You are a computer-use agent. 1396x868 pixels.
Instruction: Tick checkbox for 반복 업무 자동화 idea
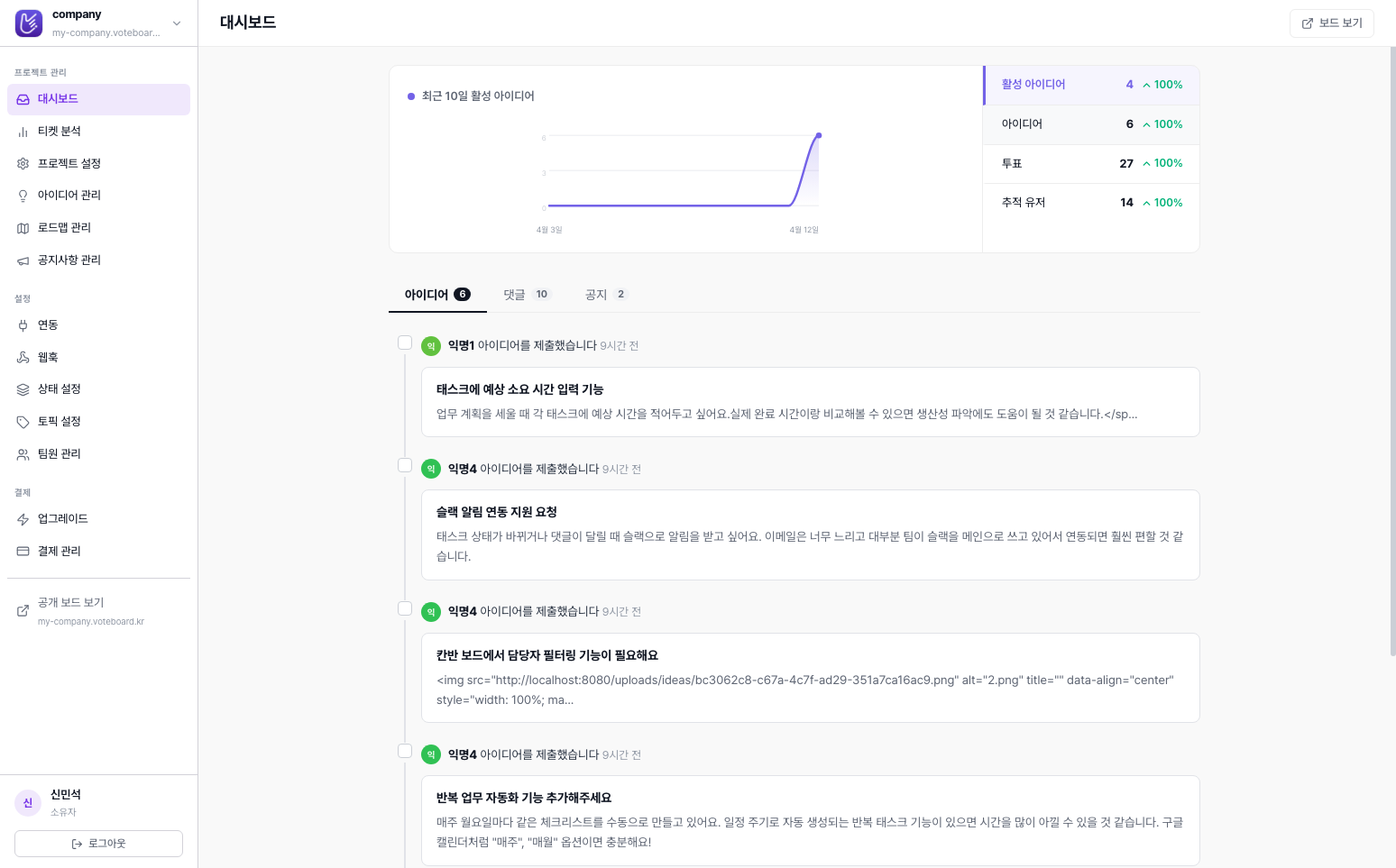[405, 751]
